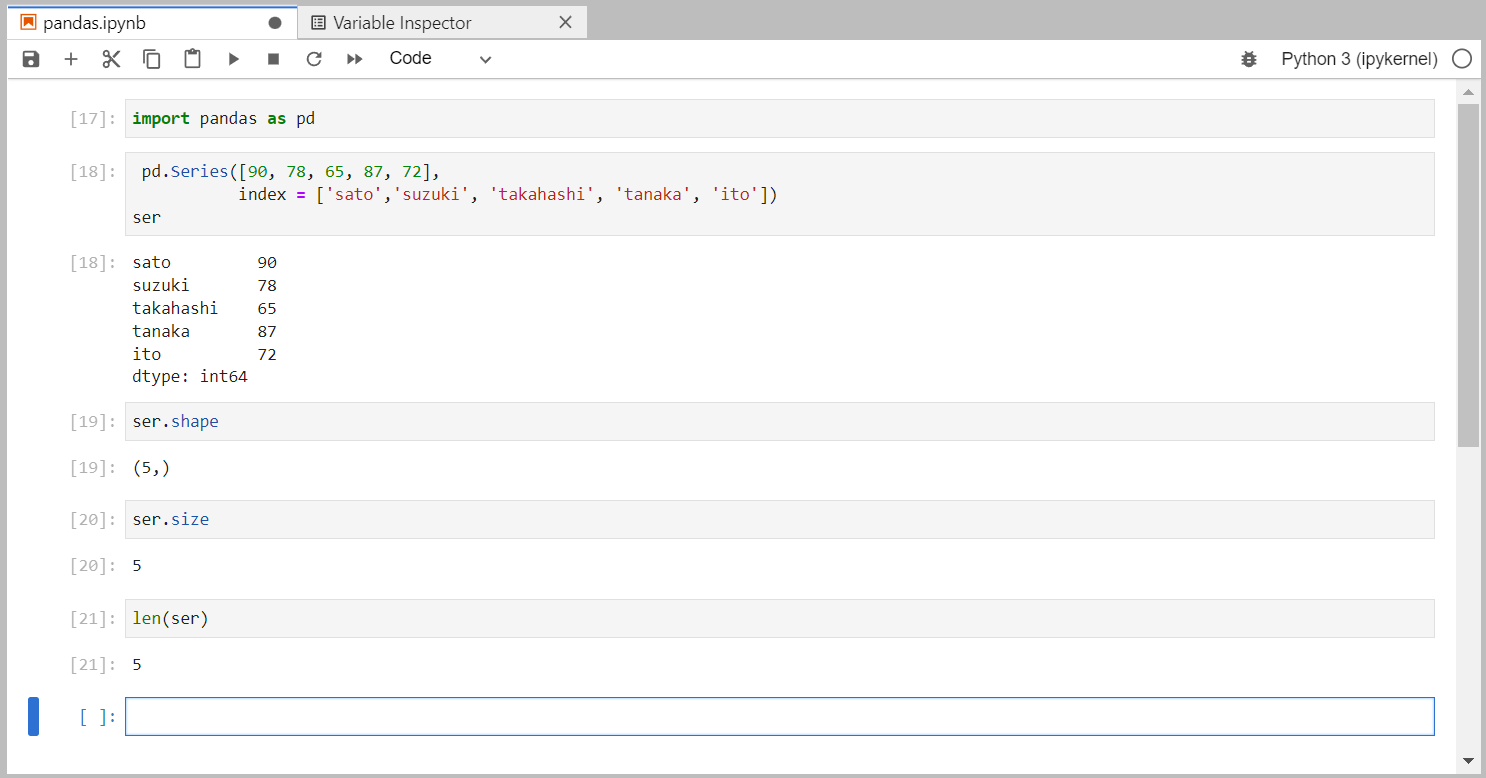Close the Variable Inspector tab
Viewport: 1486px width, 778px height.
click(x=566, y=21)
